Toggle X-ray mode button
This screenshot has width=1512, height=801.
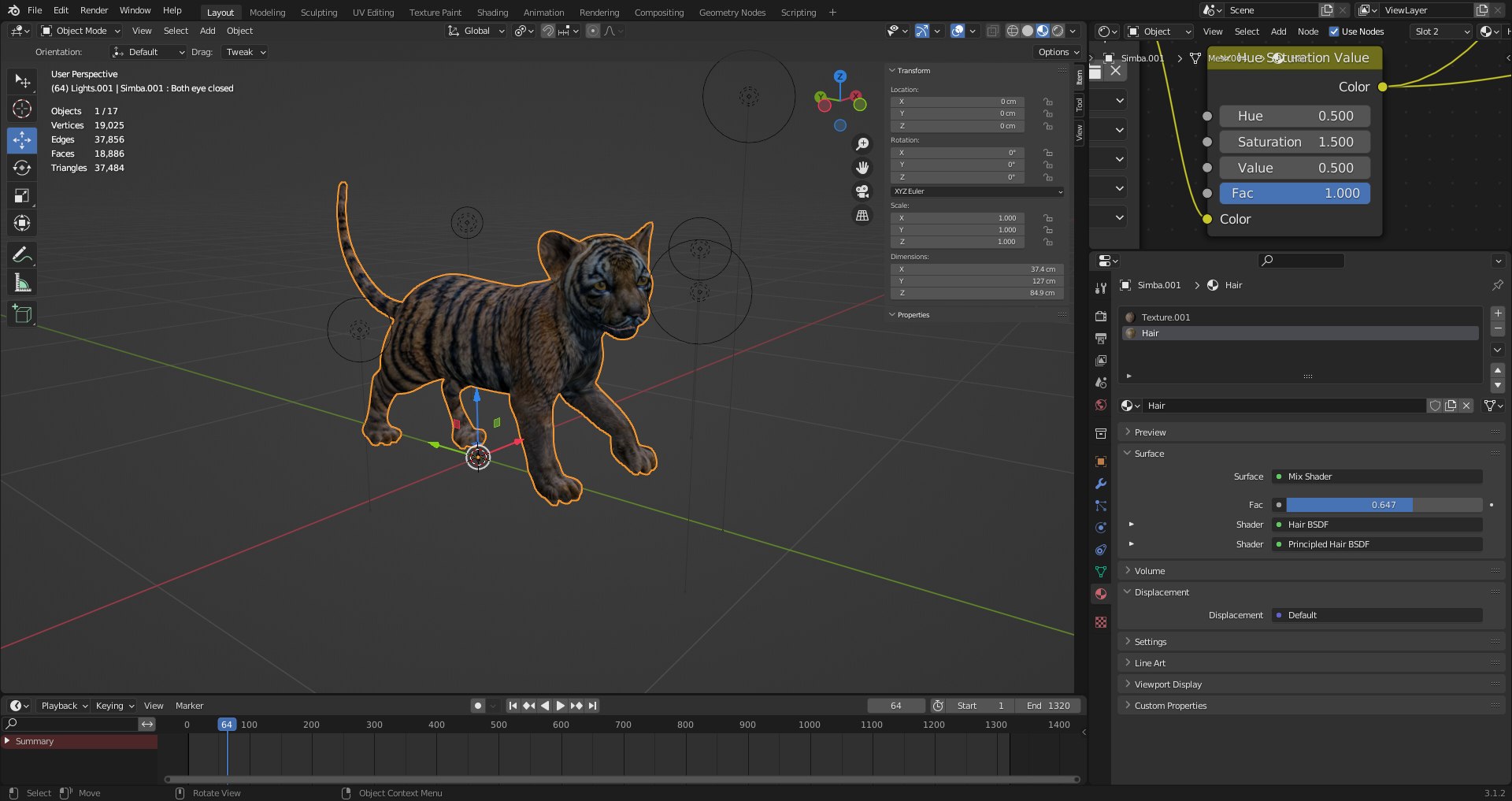[993, 31]
